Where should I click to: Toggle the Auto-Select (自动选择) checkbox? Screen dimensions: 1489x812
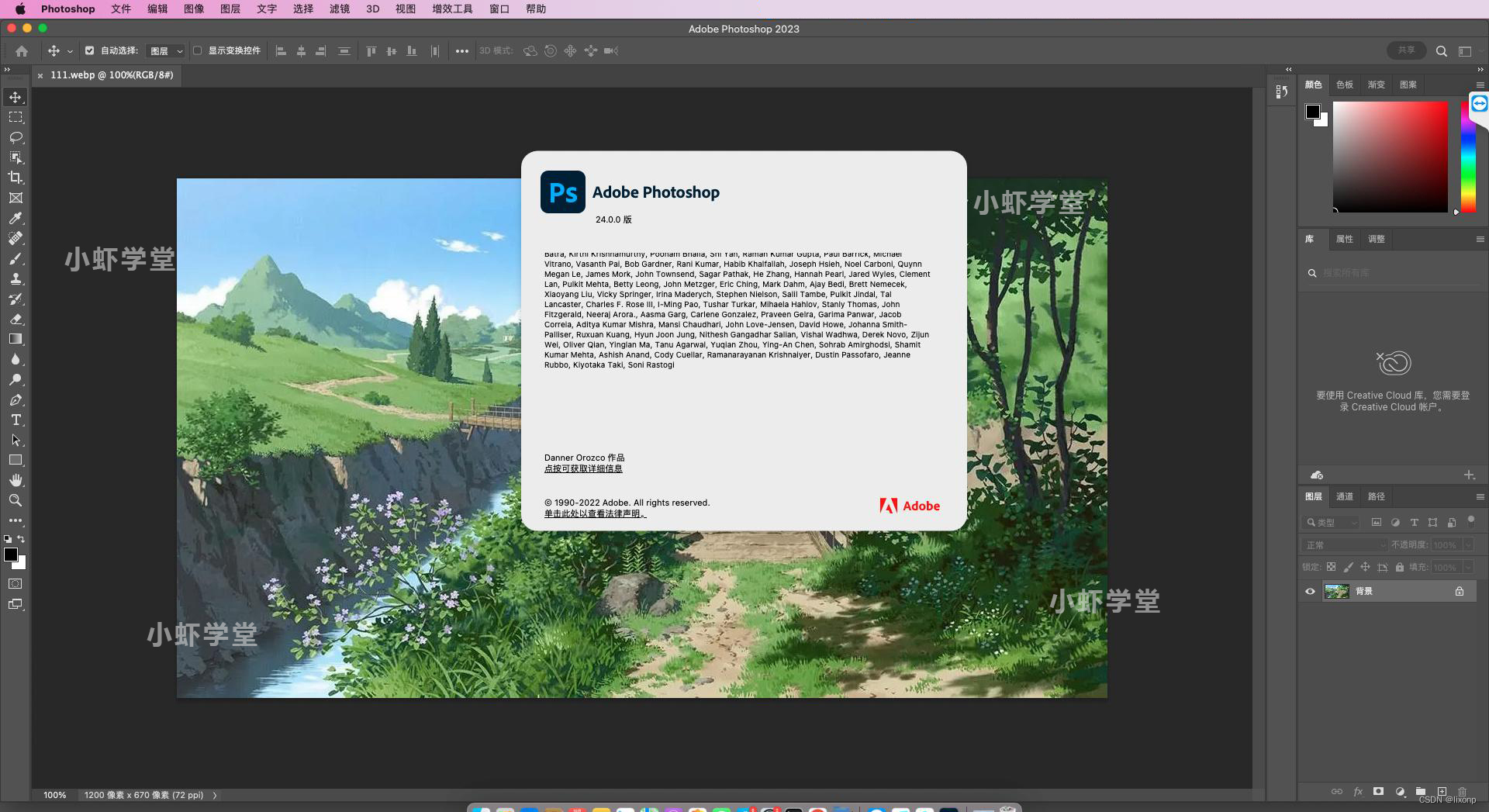pyautogui.click(x=89, y=50)
